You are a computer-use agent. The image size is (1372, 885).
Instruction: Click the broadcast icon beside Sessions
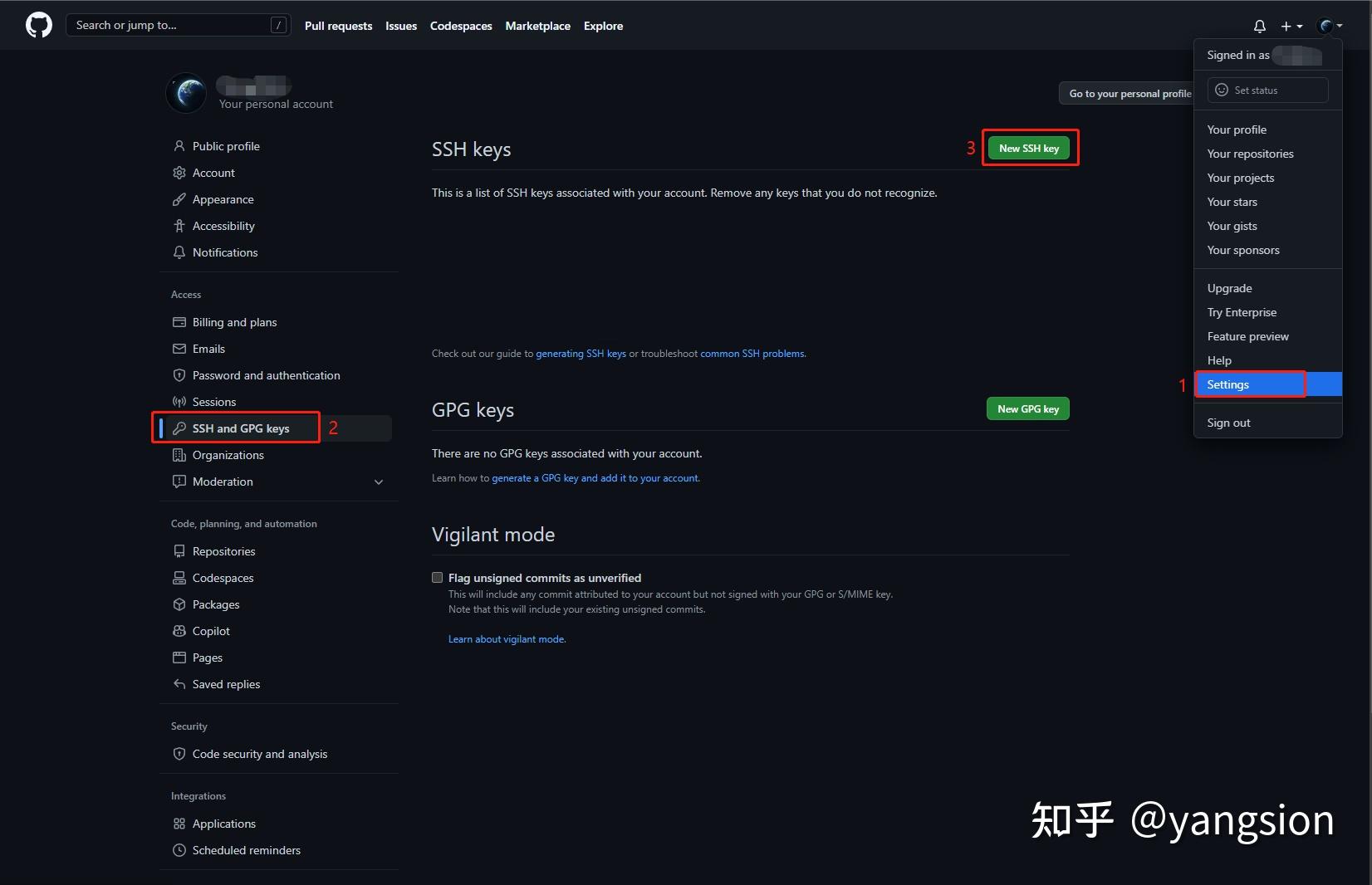[179, 402]
